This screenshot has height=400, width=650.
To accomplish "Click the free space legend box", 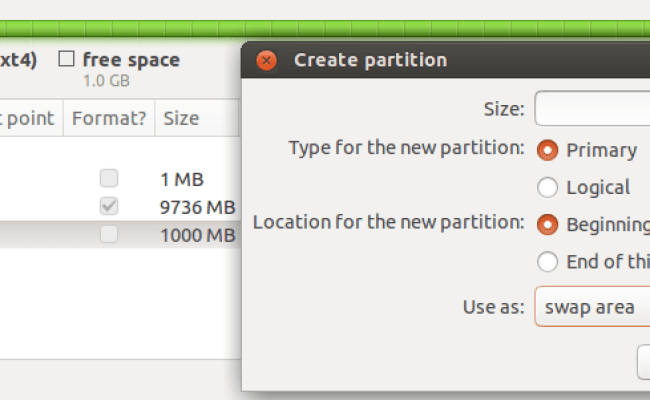I will [x=66, y=58].
